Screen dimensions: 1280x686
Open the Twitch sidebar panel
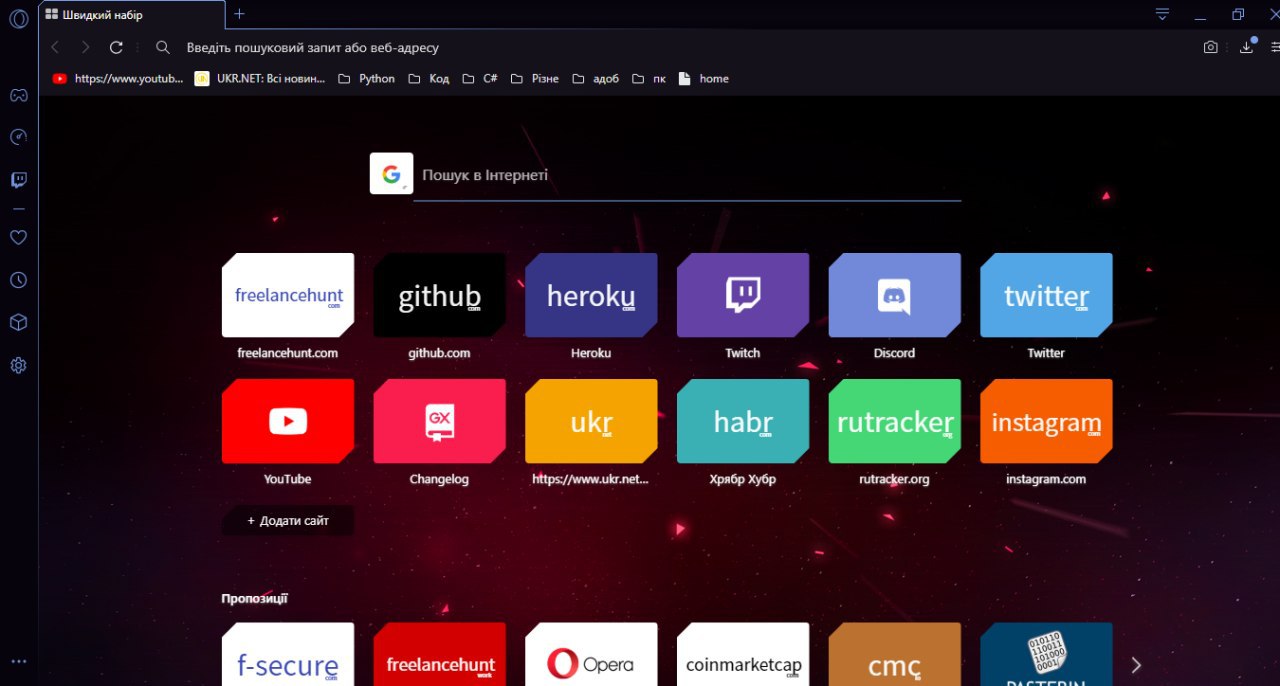click(x=18, y=180)
